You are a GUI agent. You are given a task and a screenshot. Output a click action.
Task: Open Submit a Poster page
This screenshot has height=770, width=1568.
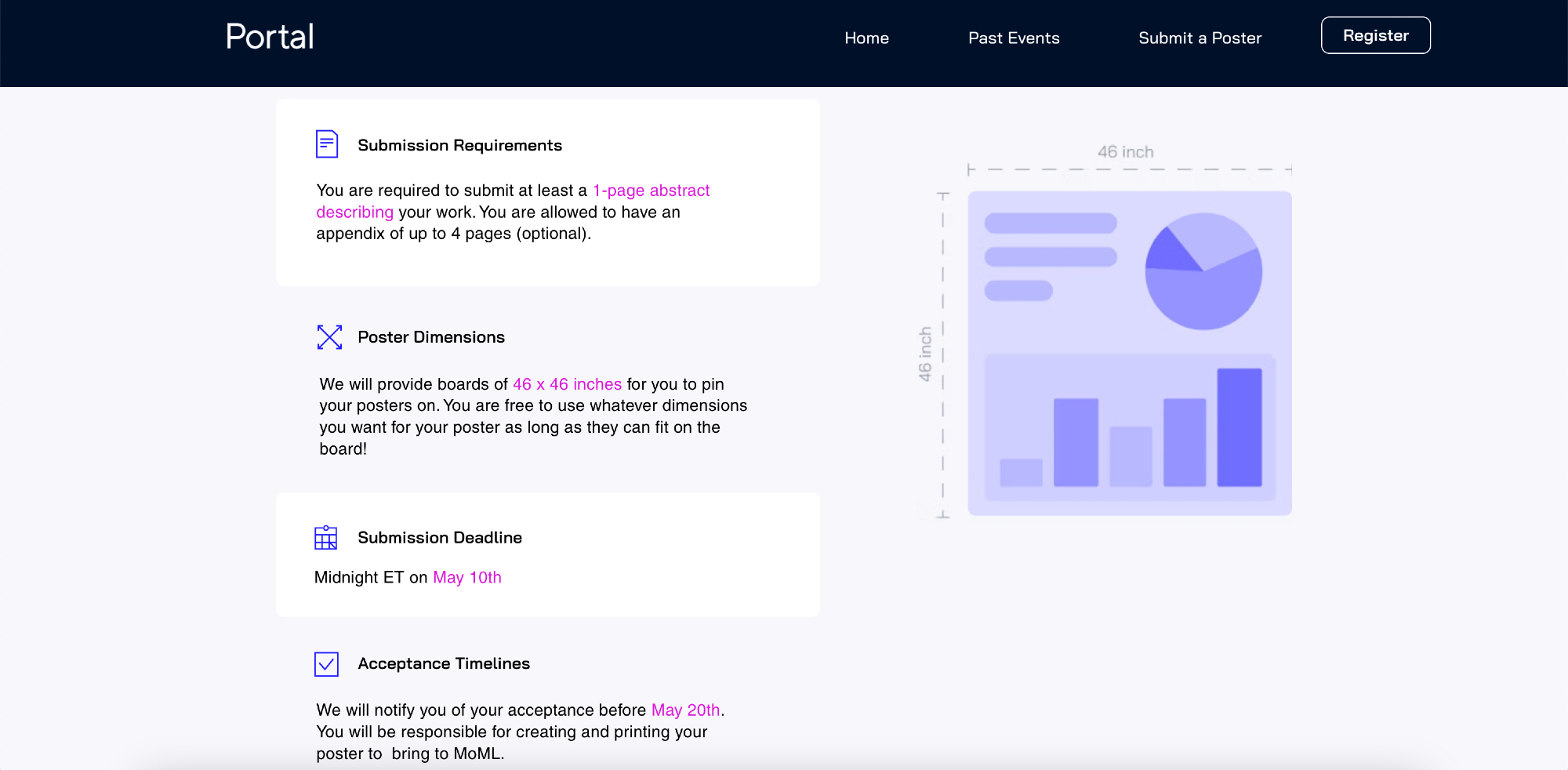pos(1200,38)
